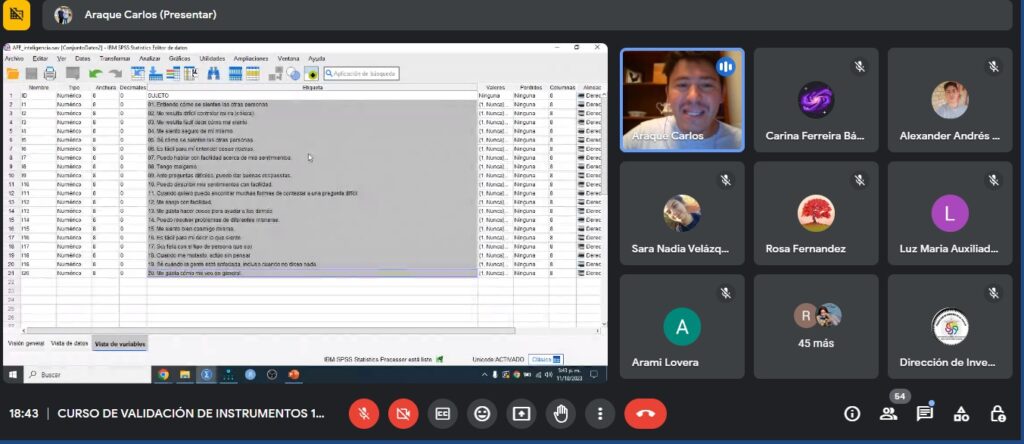Toggle closed captions in Meet
Image resolution: width=1024 pixels, height=444 pixels.
[x=443, y=413]
